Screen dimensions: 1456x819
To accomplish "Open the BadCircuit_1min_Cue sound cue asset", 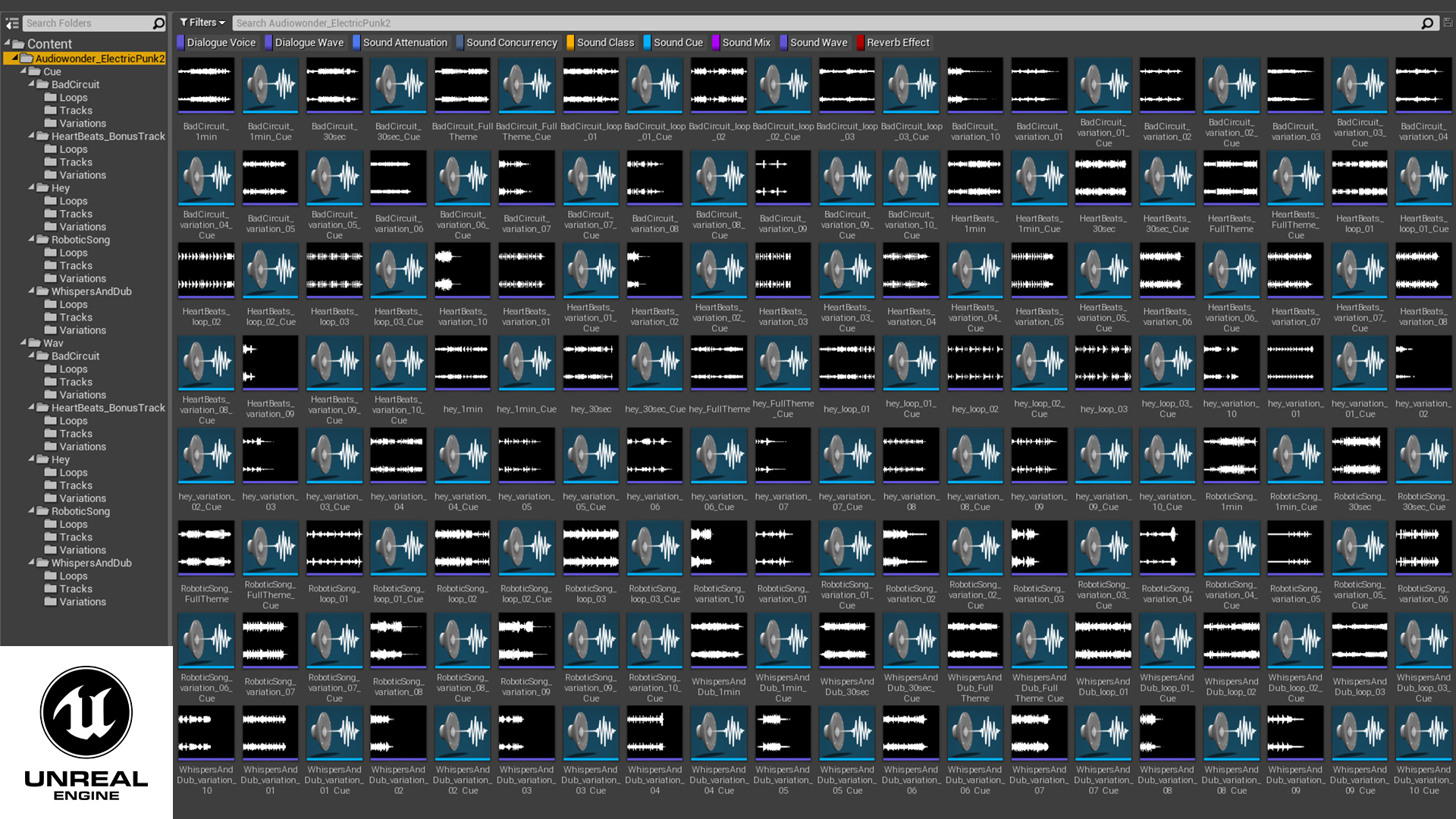I will pos(270,86).
